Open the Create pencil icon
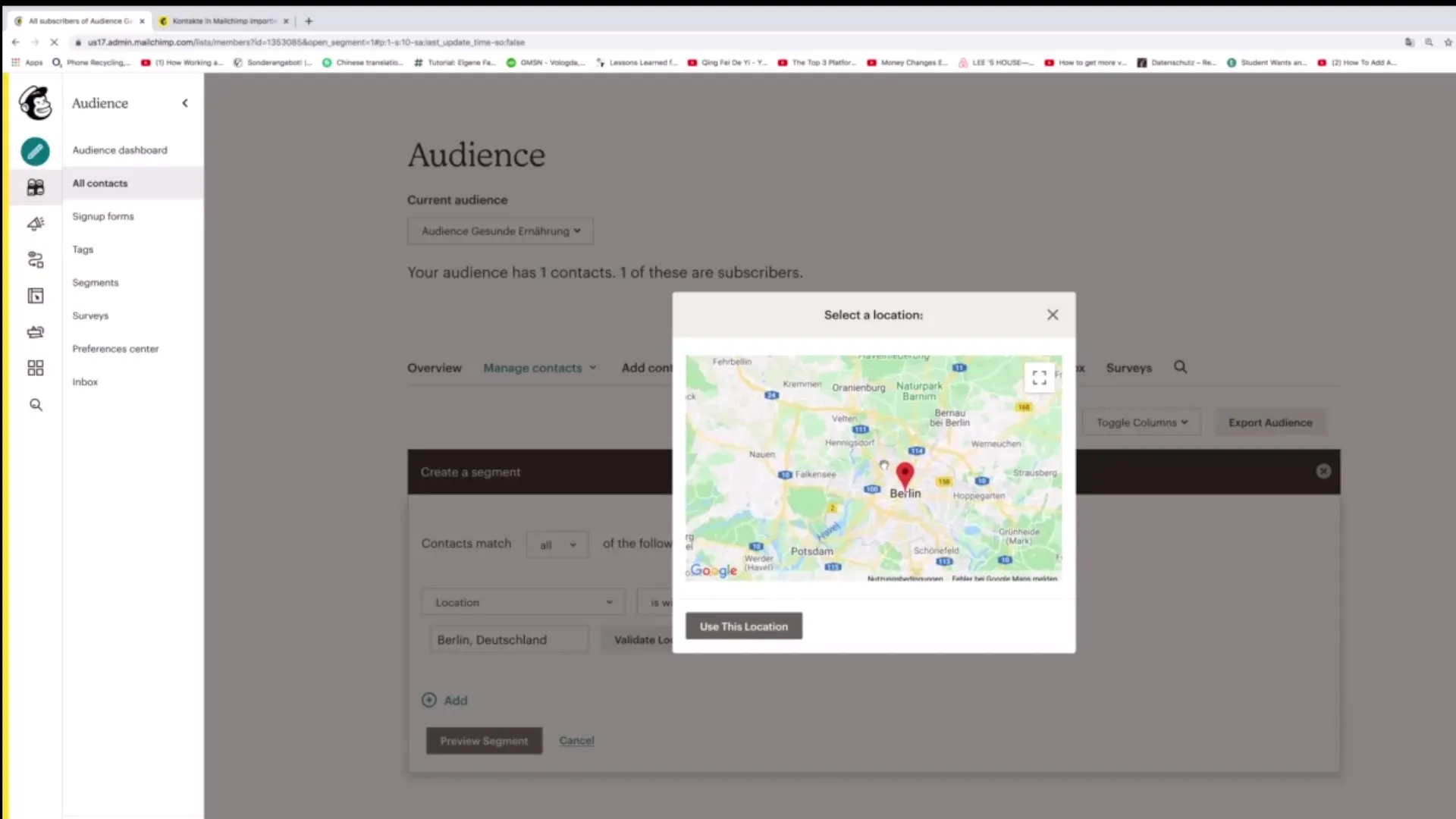Viewport: 1456px width, 819px height. (x=35, y=152)
